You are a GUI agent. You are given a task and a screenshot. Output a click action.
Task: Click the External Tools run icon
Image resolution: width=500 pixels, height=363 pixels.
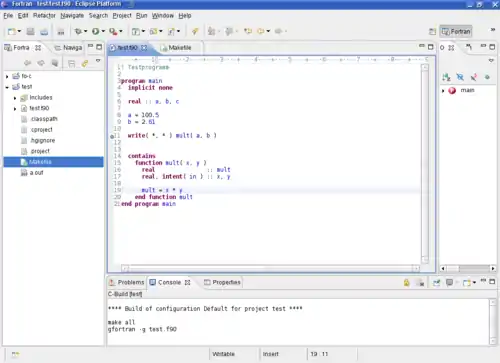[x=113, y=31]
